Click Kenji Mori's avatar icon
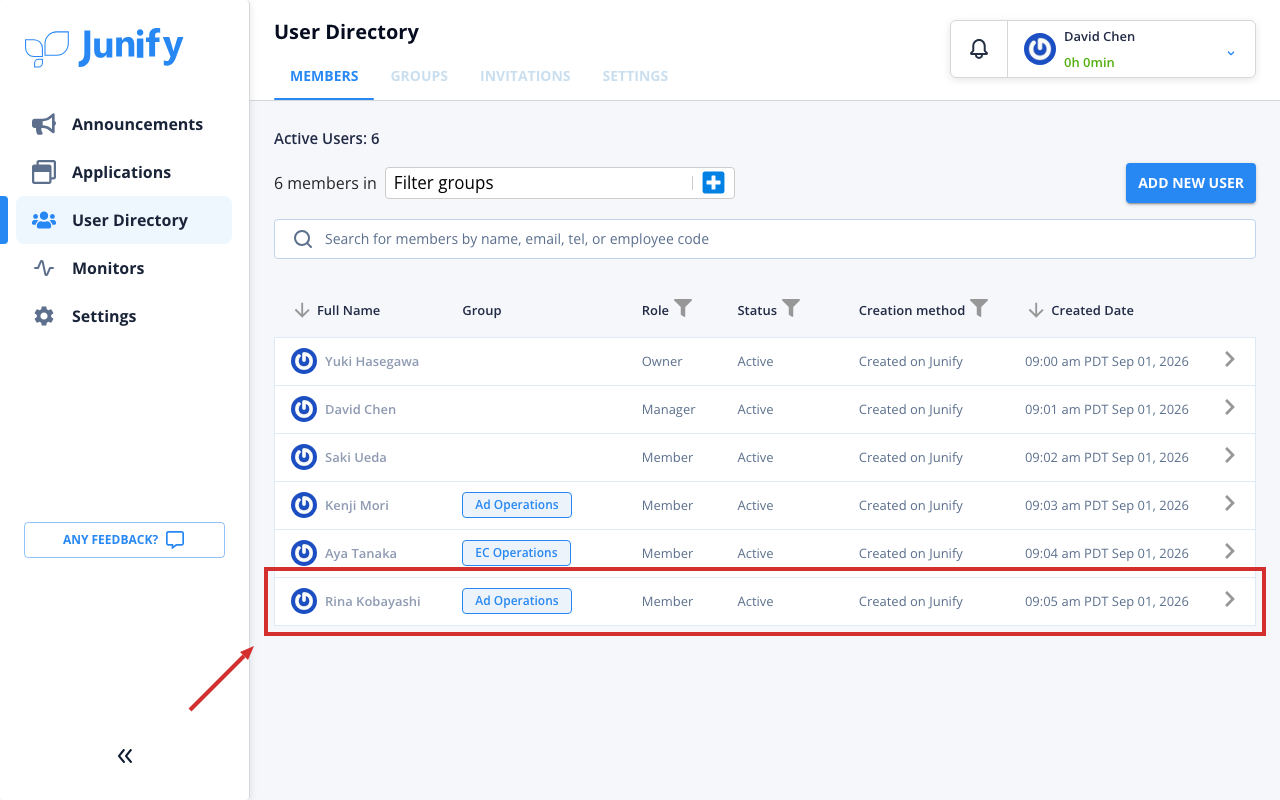This screenshot has height=800, width=1280. (x=304, y=505)
